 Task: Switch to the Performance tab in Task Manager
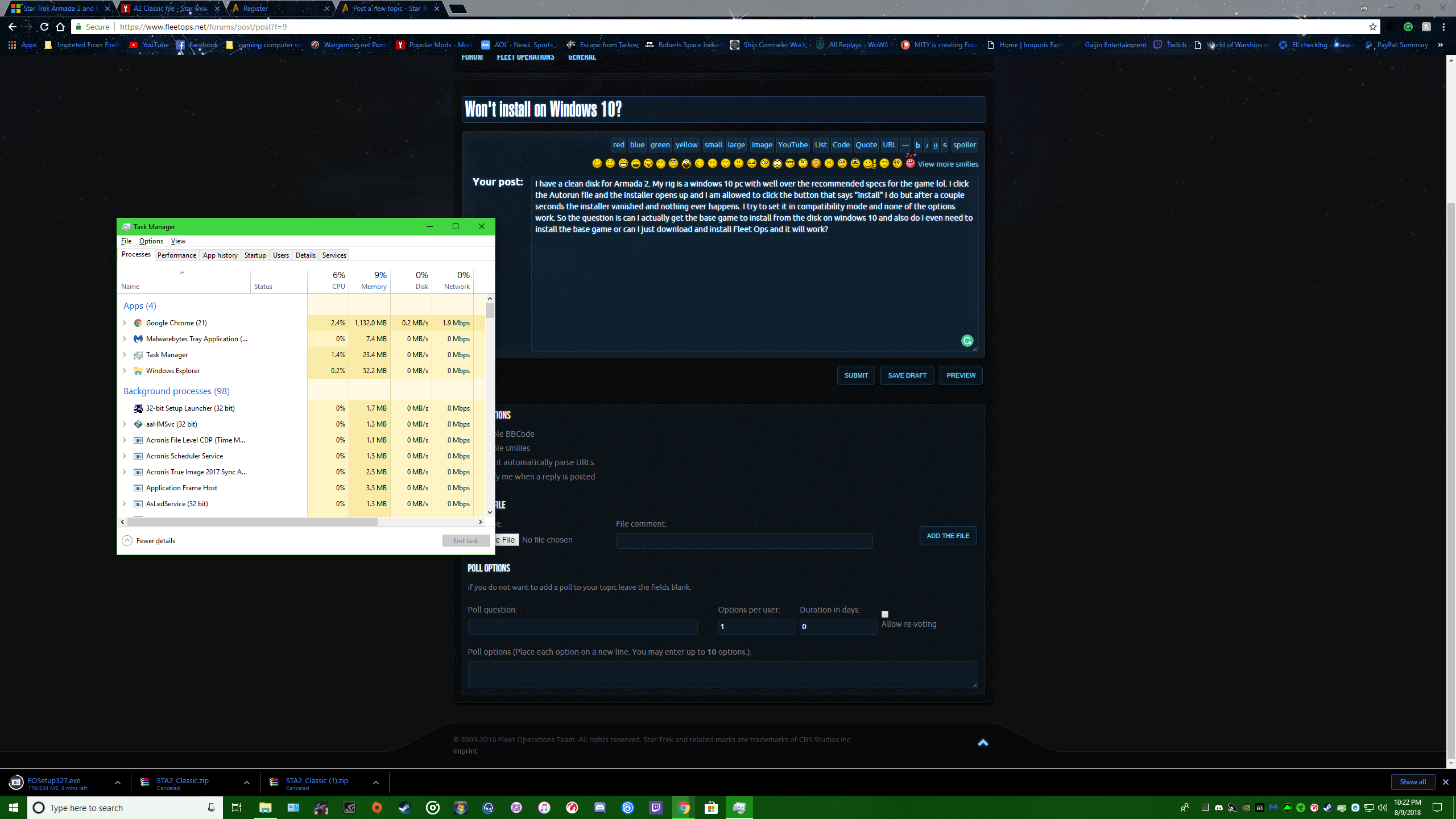(x=176, y=255)
